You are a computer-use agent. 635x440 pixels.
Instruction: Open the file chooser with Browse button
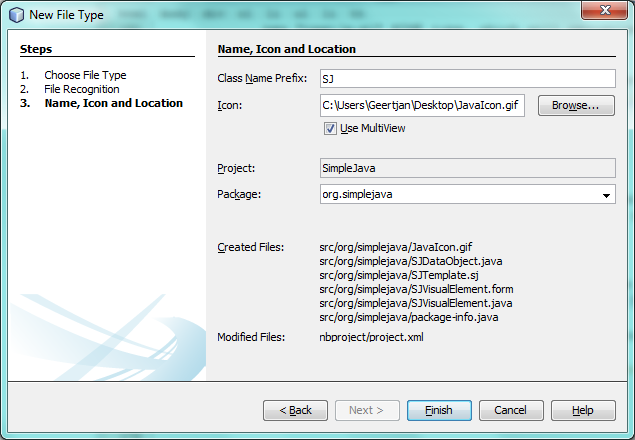pyautogui.click(x=575, y=105)
